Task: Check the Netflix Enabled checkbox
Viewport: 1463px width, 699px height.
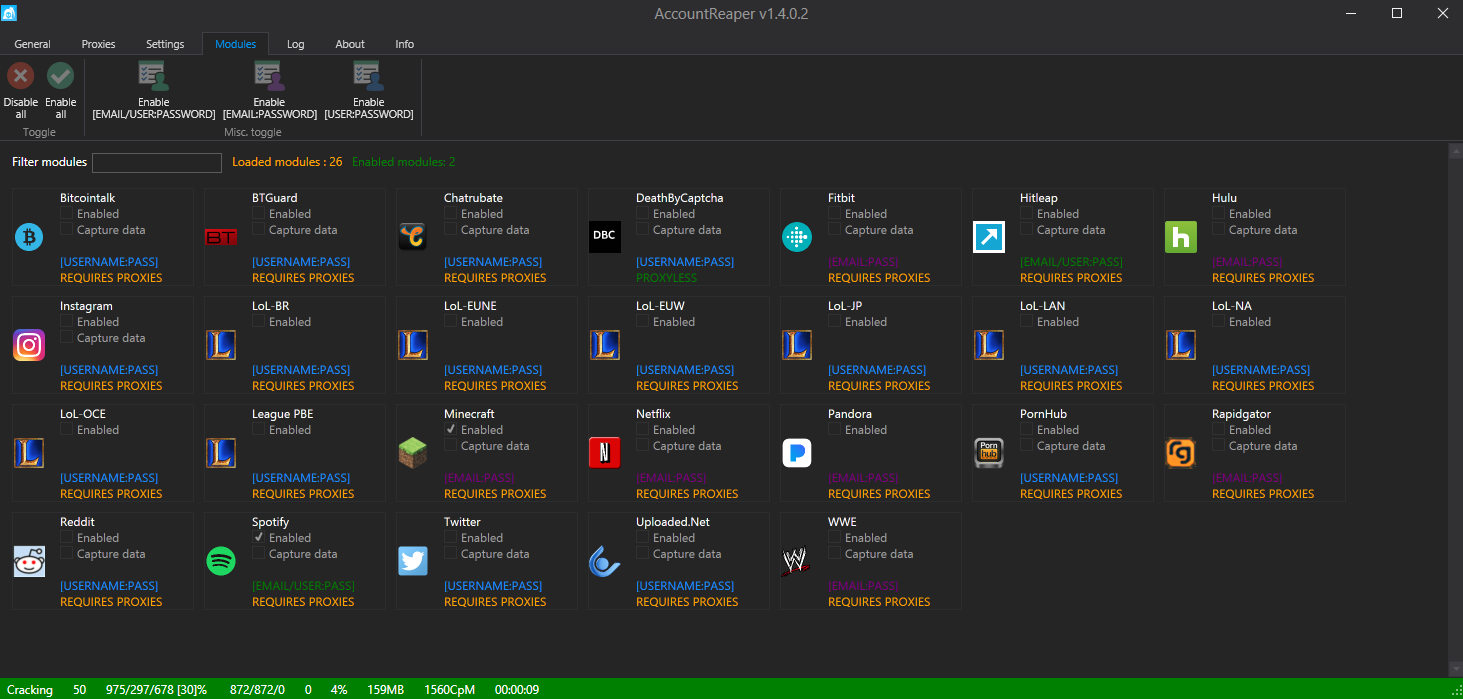Action: 643,429
